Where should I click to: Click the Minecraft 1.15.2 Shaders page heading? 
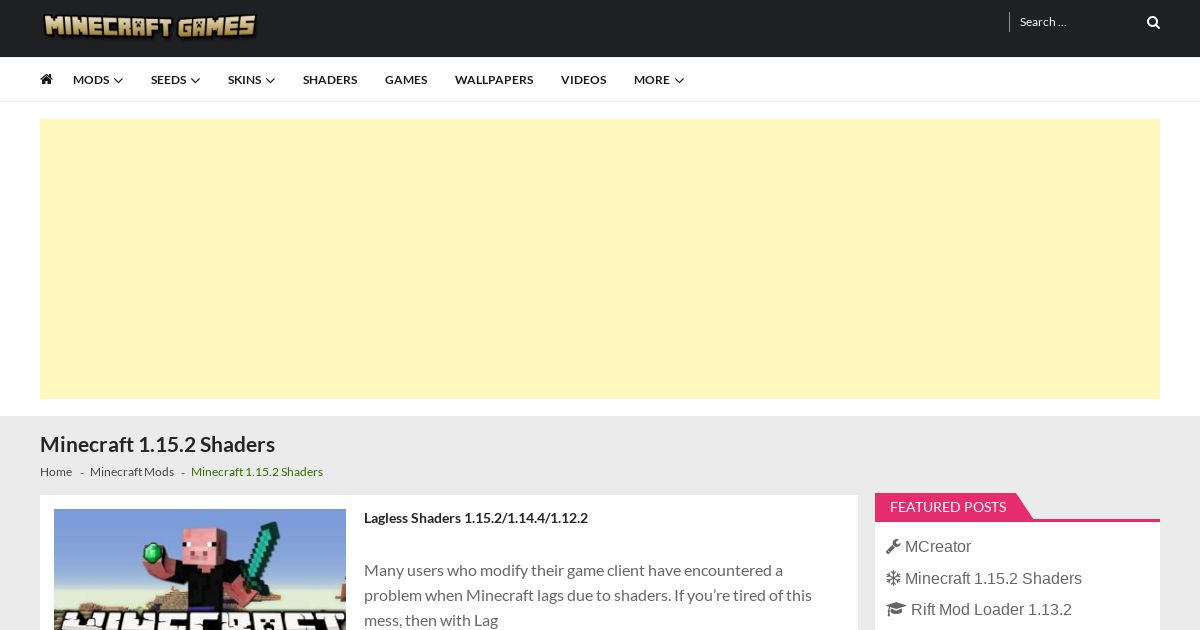157,444
